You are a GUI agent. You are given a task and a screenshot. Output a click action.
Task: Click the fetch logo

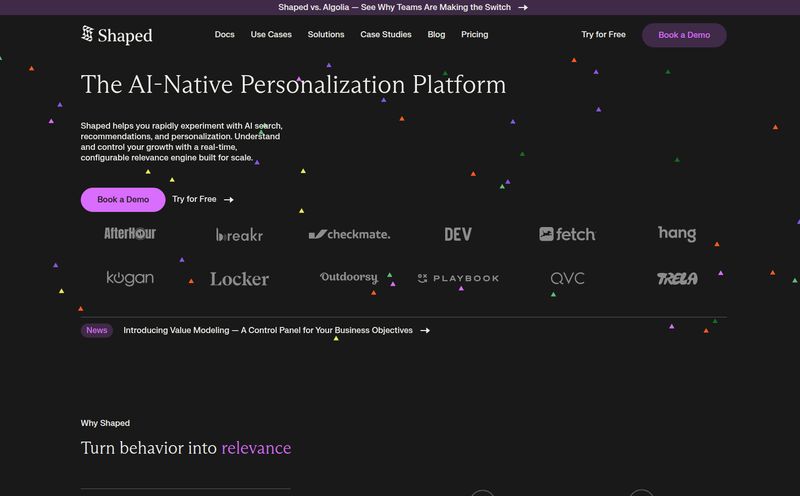coord(567,234)
